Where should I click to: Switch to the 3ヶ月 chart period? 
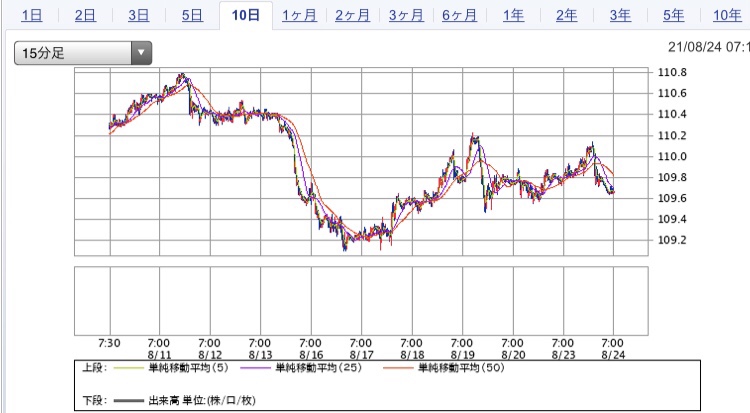[x=406, y=15]
